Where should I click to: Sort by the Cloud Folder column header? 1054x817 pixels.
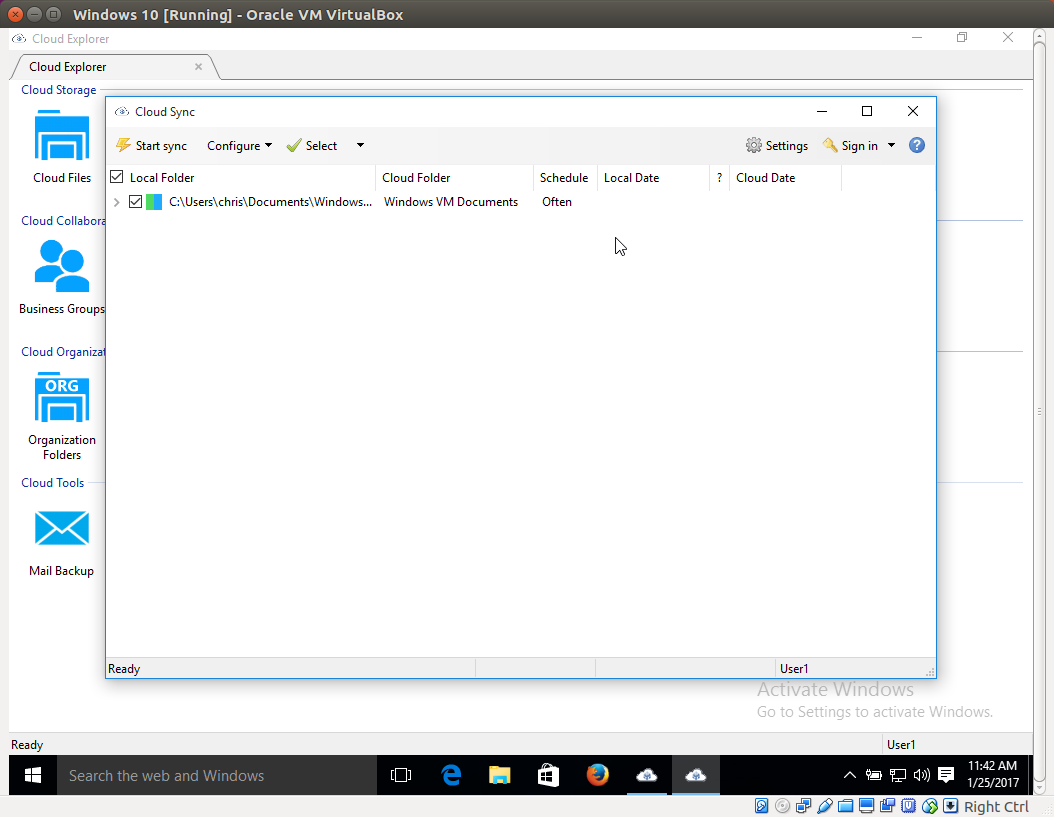point(454,178)
